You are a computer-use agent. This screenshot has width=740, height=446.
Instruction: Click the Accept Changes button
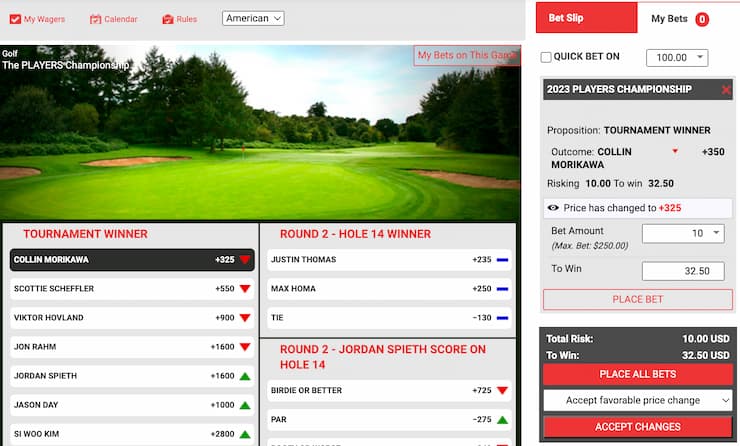[638, 427]
